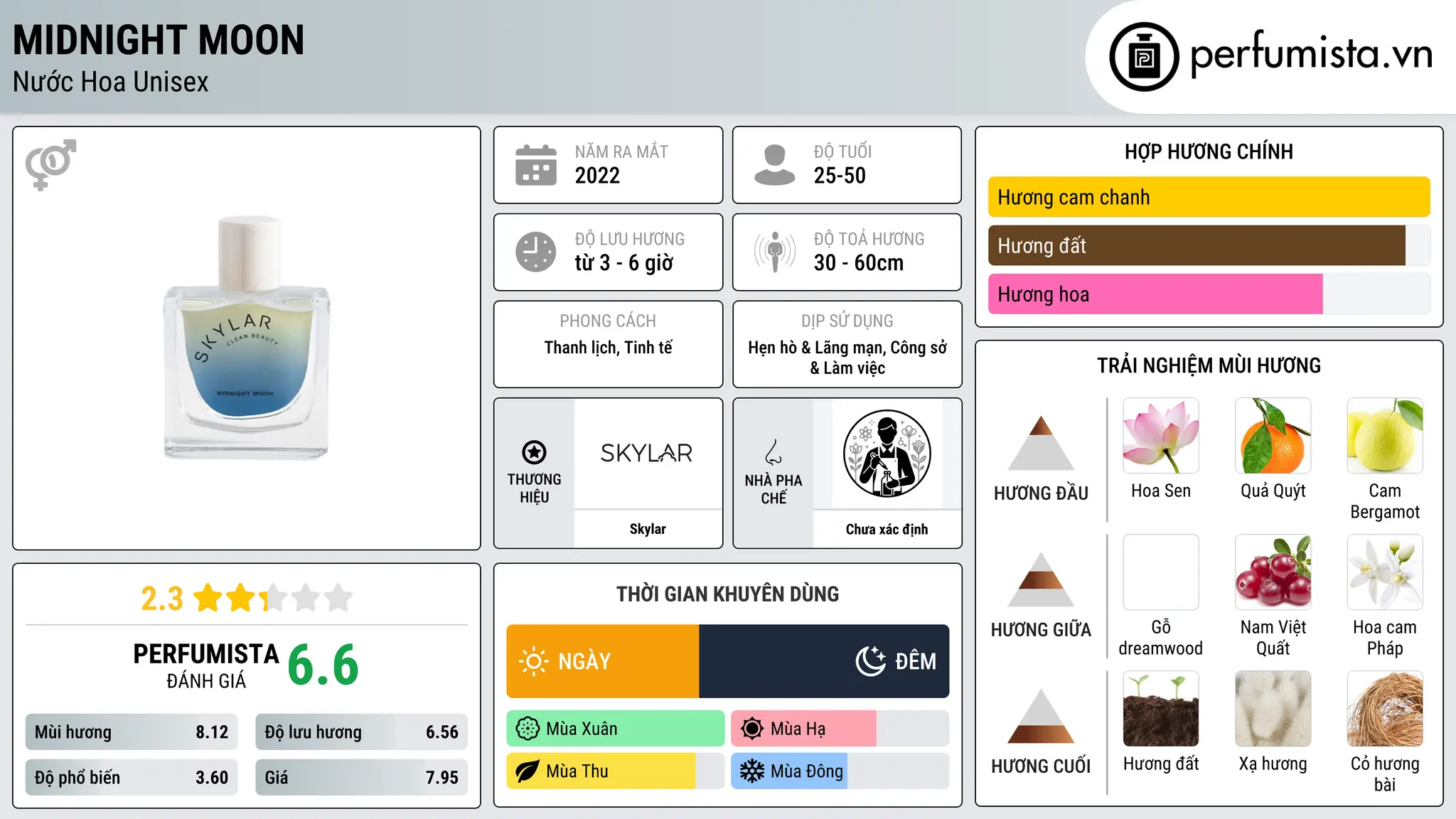The height and width of the screenshot is (819, 1456).
Task: Select the Cam Bergamot note image
Action: pos(1385,436)
